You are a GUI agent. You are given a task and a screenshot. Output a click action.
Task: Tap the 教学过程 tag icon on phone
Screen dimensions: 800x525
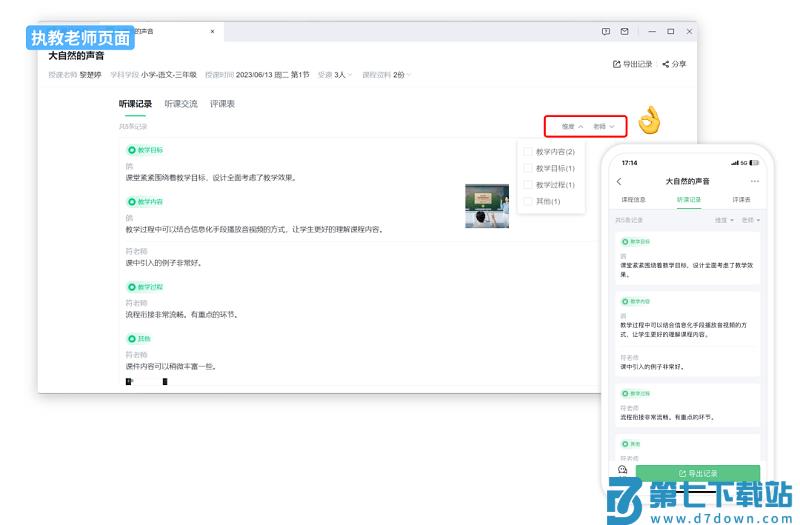click(625, 393)
